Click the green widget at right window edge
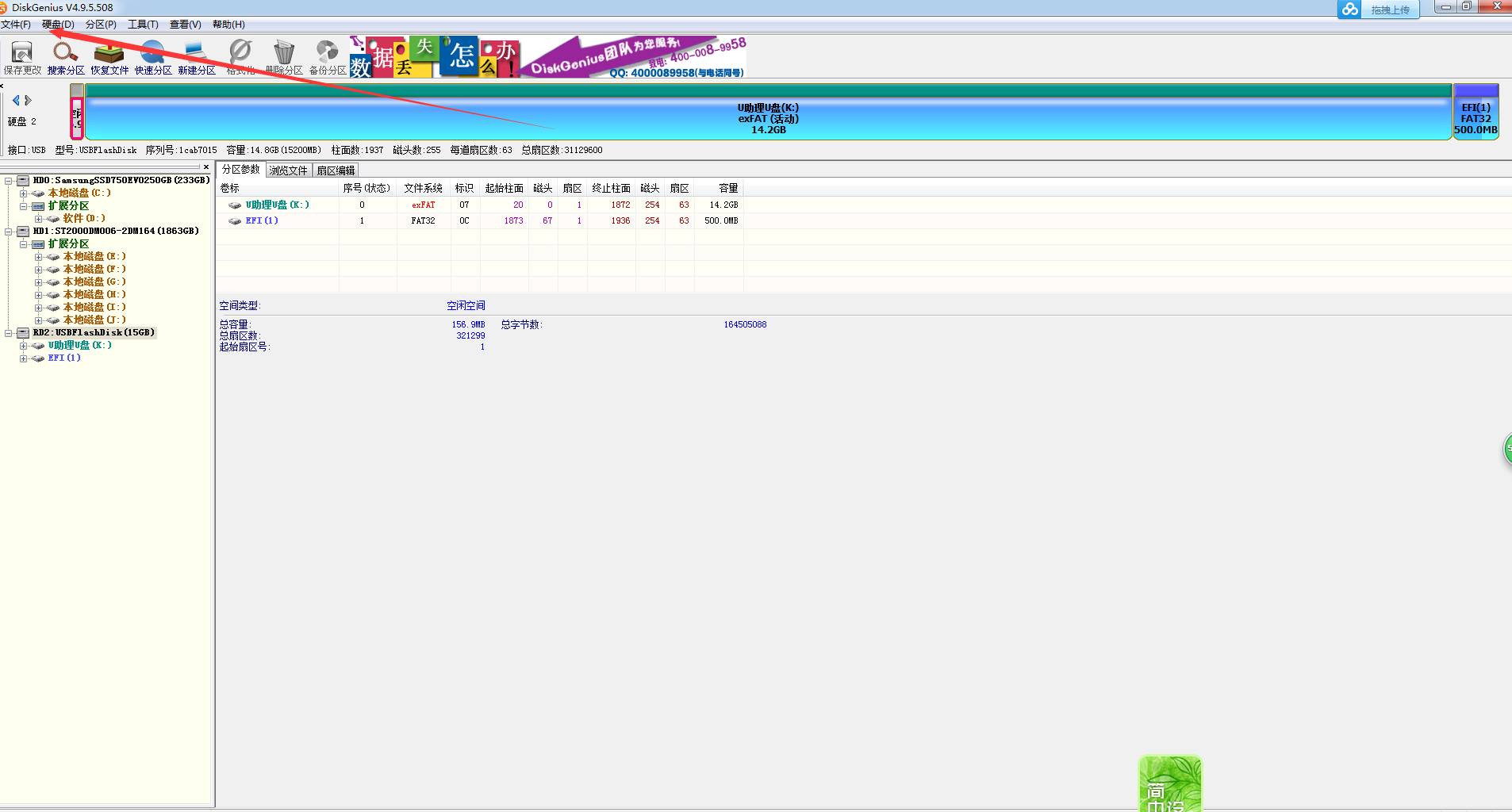The image size is (1512, 812). [x=1507, y=450]
